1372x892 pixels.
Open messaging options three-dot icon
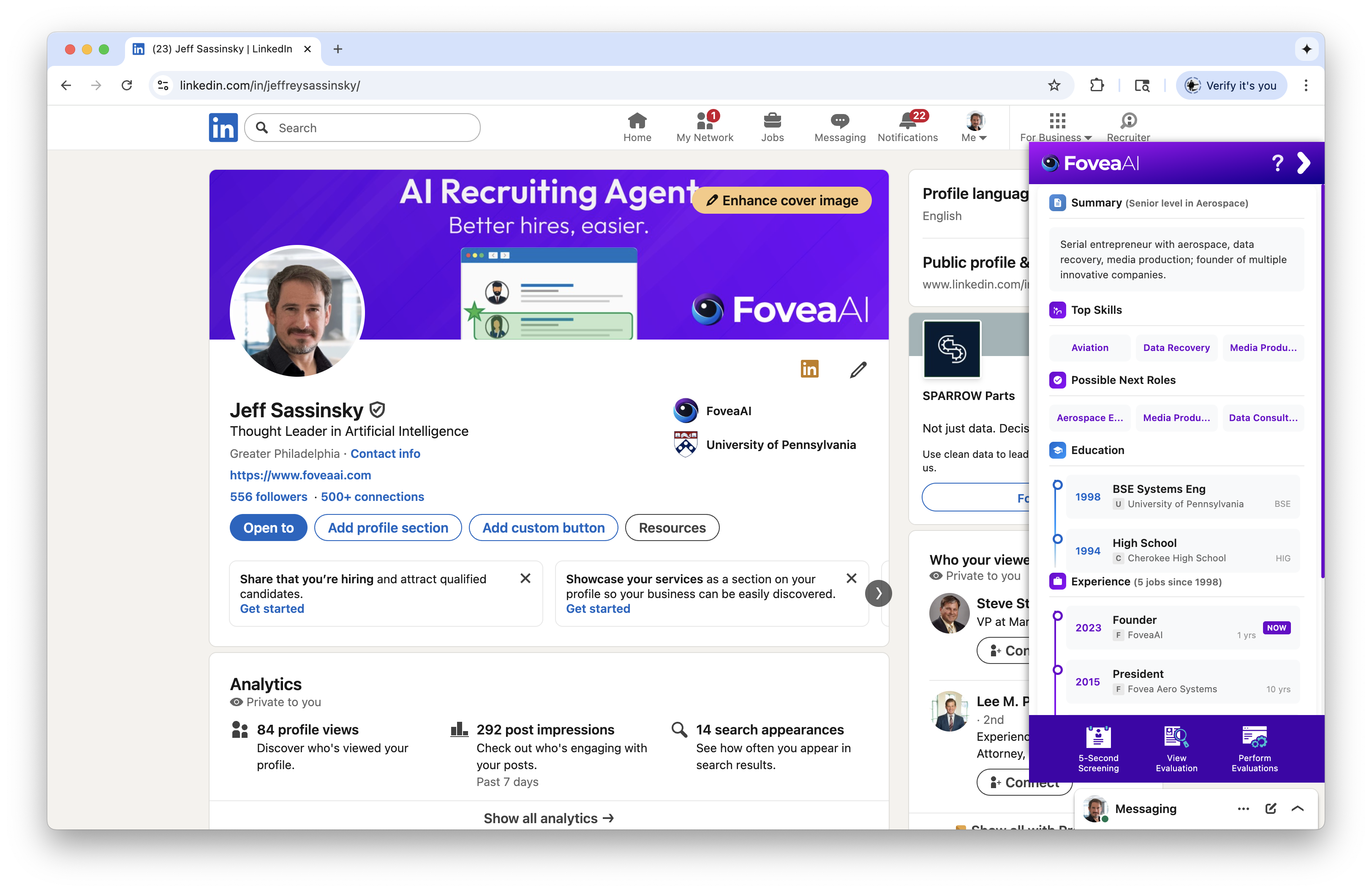pyautogui.click(x=1243, y=808)
